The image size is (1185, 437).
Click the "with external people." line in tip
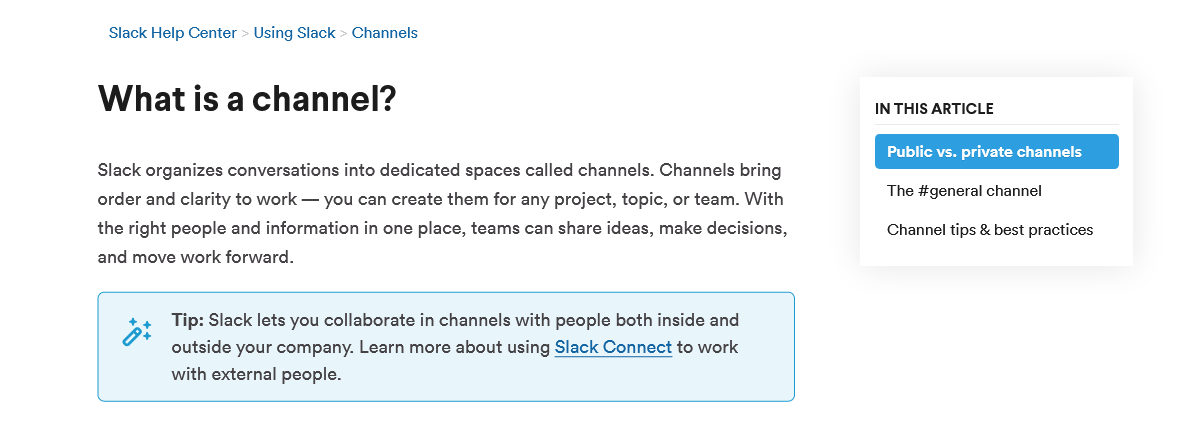coord(256,374)
